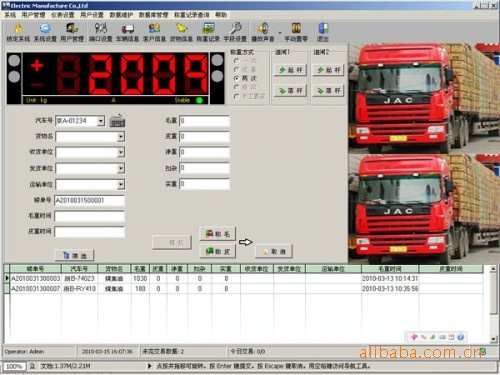
Task: Click the cancel (取消) button
Action: tap(274, 252)
